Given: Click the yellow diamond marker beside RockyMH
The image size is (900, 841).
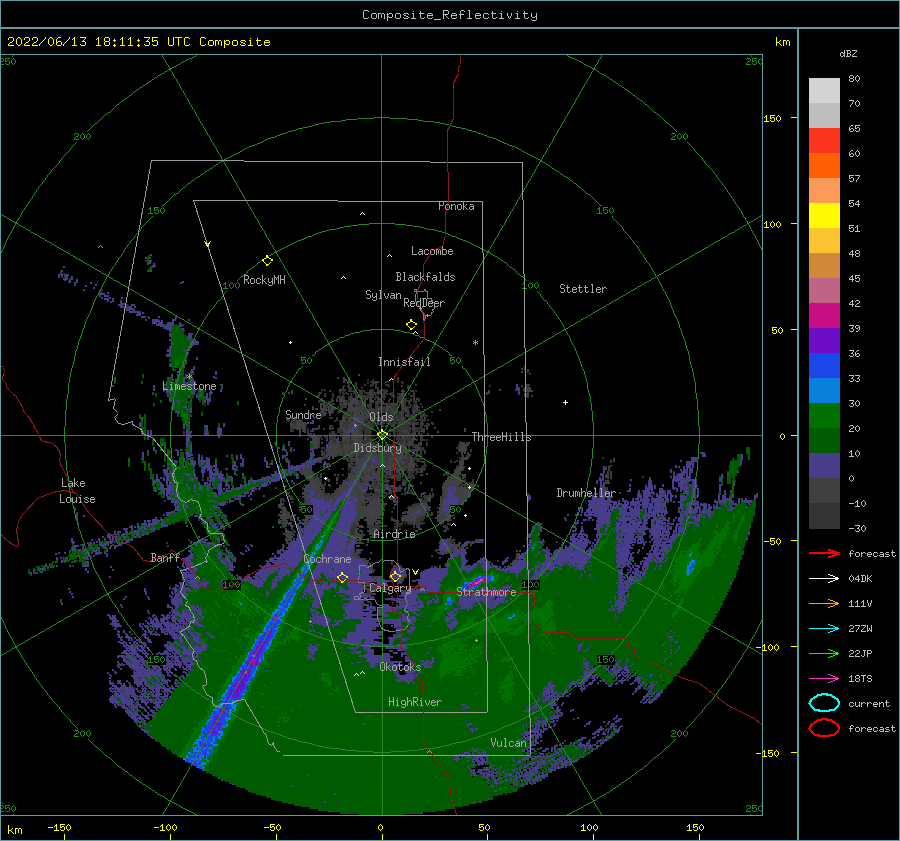Looking at the screenshot, I should [267, 261].
